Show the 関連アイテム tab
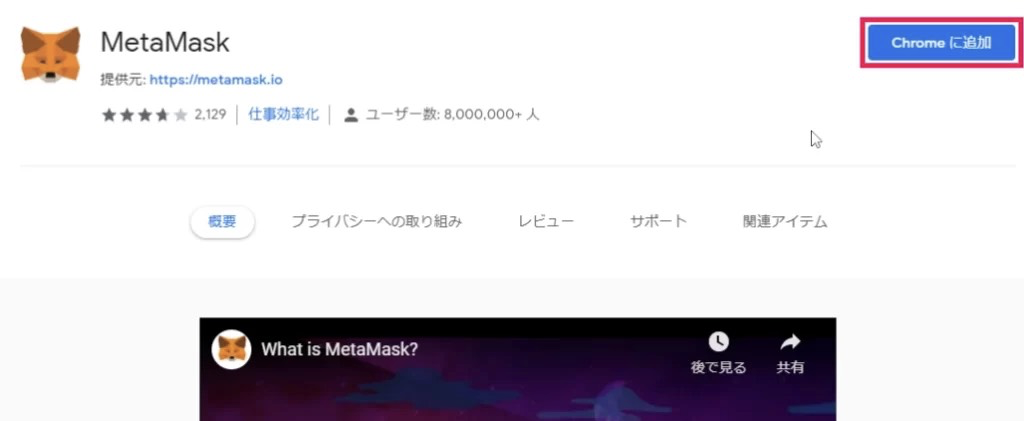This screenshot has height=421, width=1024. click(x=785, y=222)
